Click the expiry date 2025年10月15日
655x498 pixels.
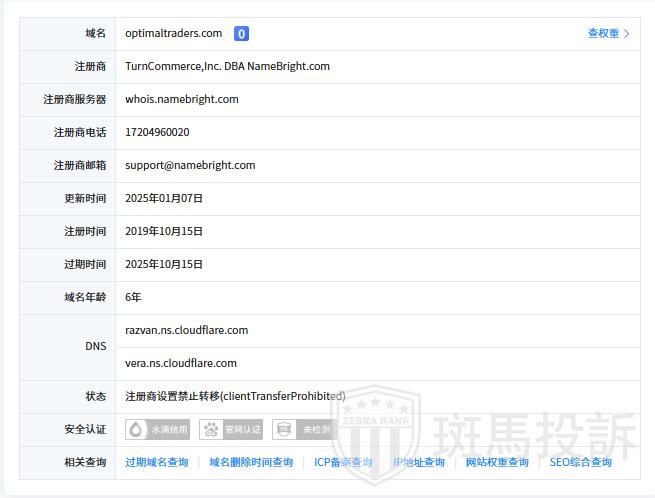[x=164, y=265]
